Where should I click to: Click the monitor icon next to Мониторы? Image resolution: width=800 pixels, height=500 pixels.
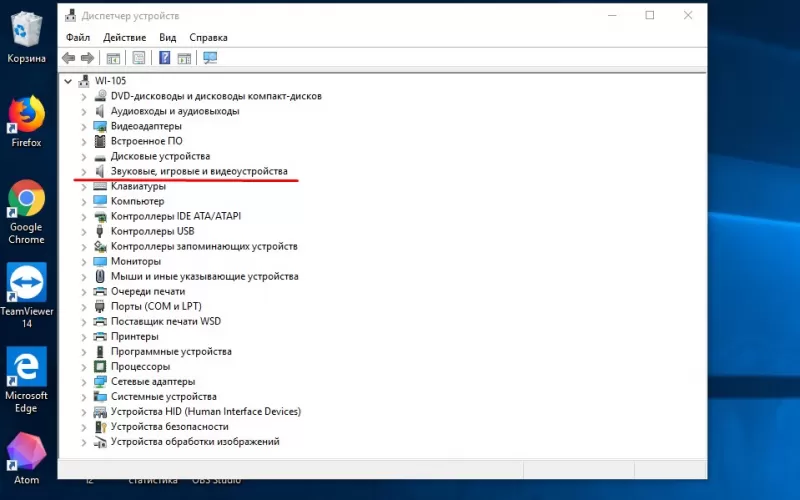pyautogui.click(x=100, y=261)
